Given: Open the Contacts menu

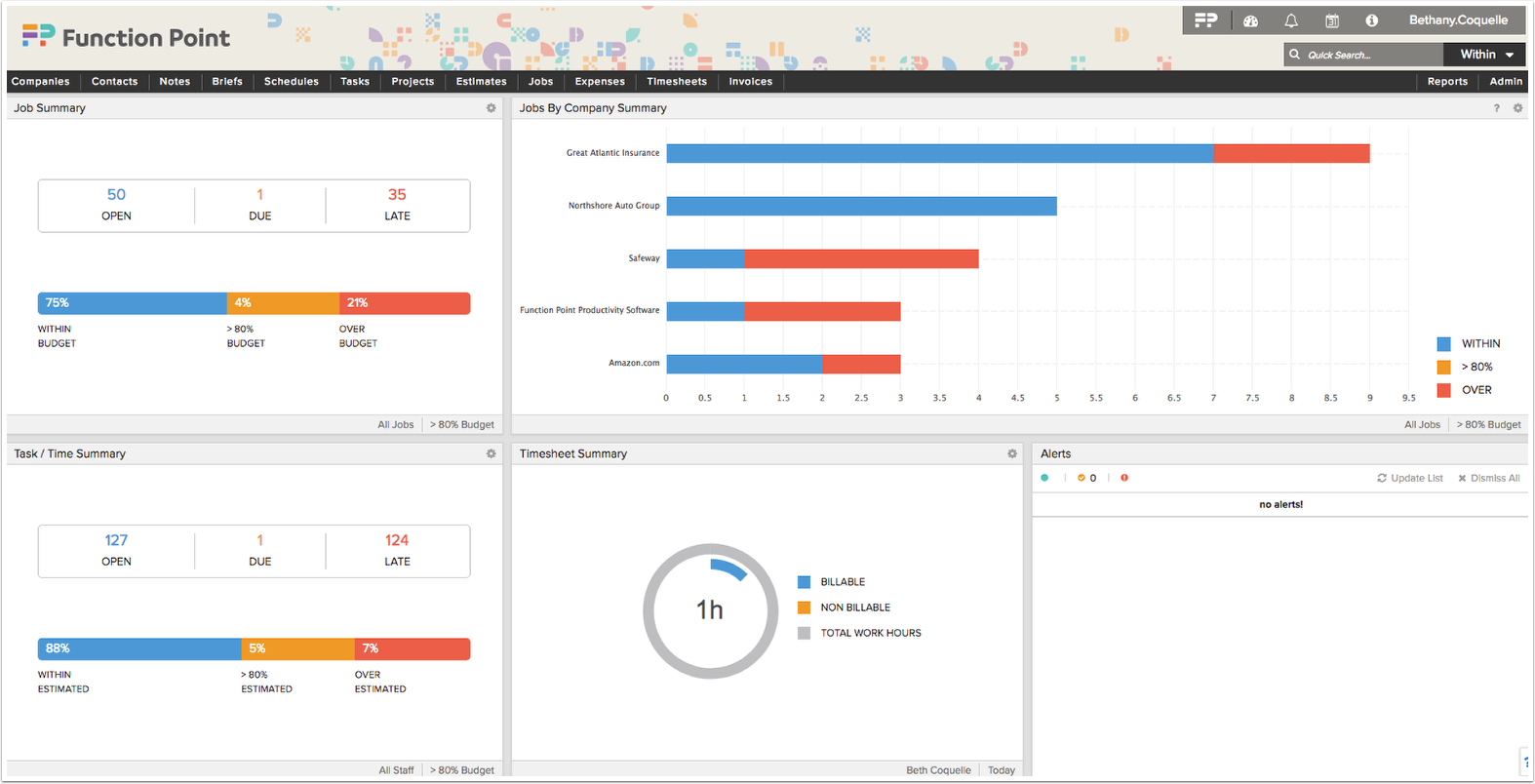Looking at the screenshot, I should (115, 82).
